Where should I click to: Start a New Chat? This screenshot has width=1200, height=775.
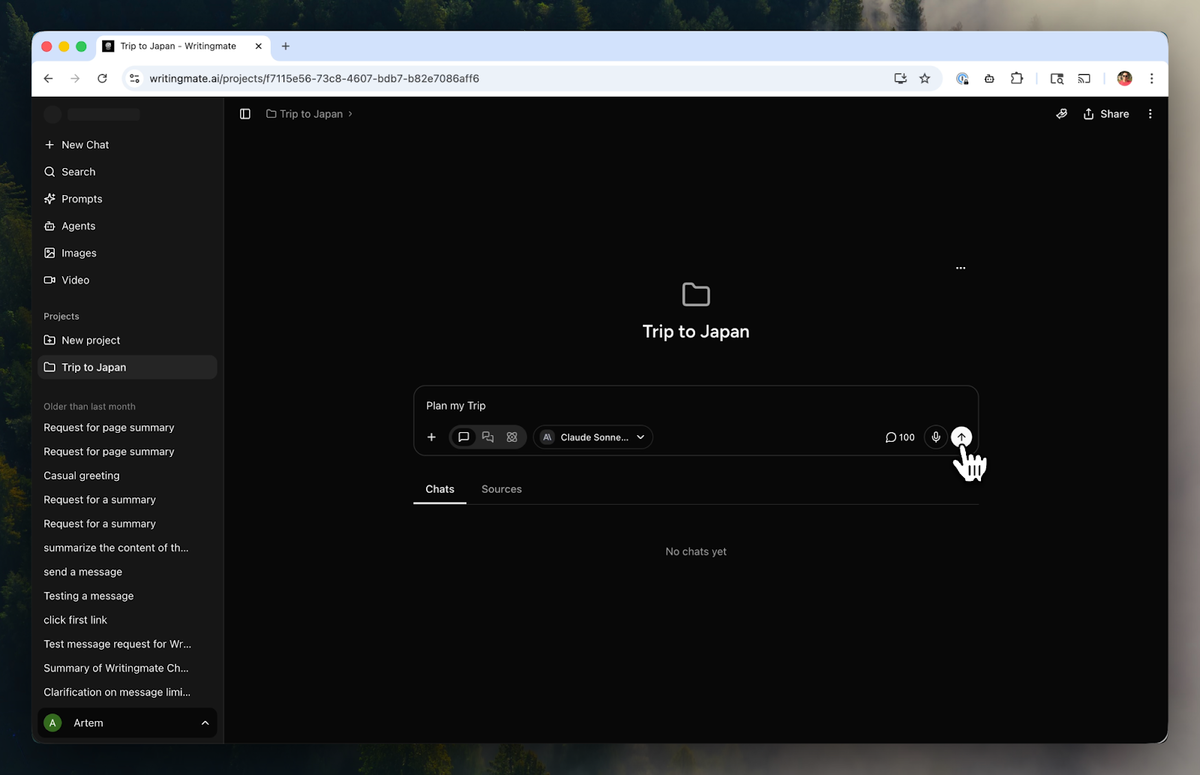pos(85,145)
